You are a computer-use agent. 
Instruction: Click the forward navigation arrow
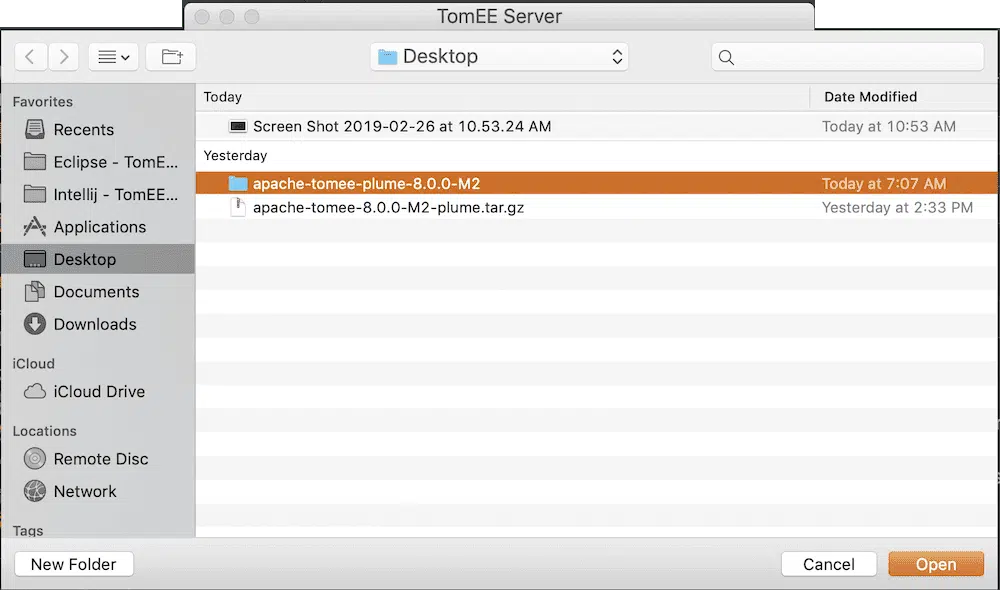[x=64, y=57]
